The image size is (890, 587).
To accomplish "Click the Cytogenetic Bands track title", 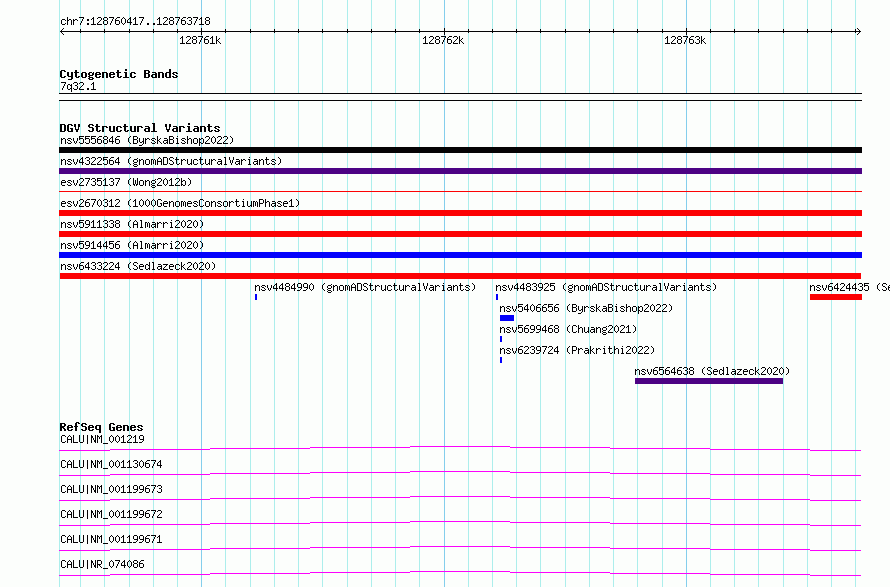I will click(119, 74).
